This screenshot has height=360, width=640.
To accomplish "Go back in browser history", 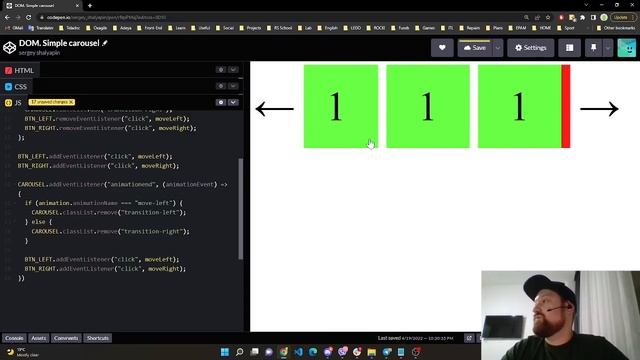I will click(x=7, y=17).
